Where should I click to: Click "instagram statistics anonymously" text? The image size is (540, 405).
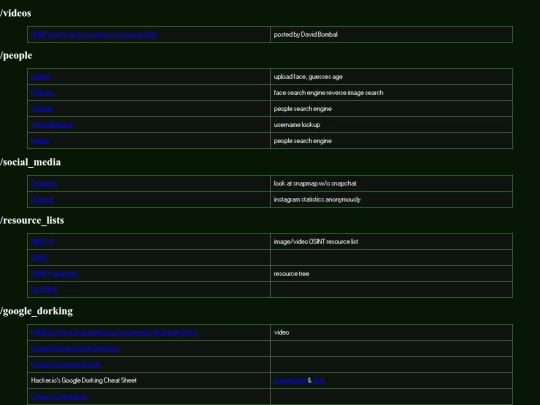[317, 200]
